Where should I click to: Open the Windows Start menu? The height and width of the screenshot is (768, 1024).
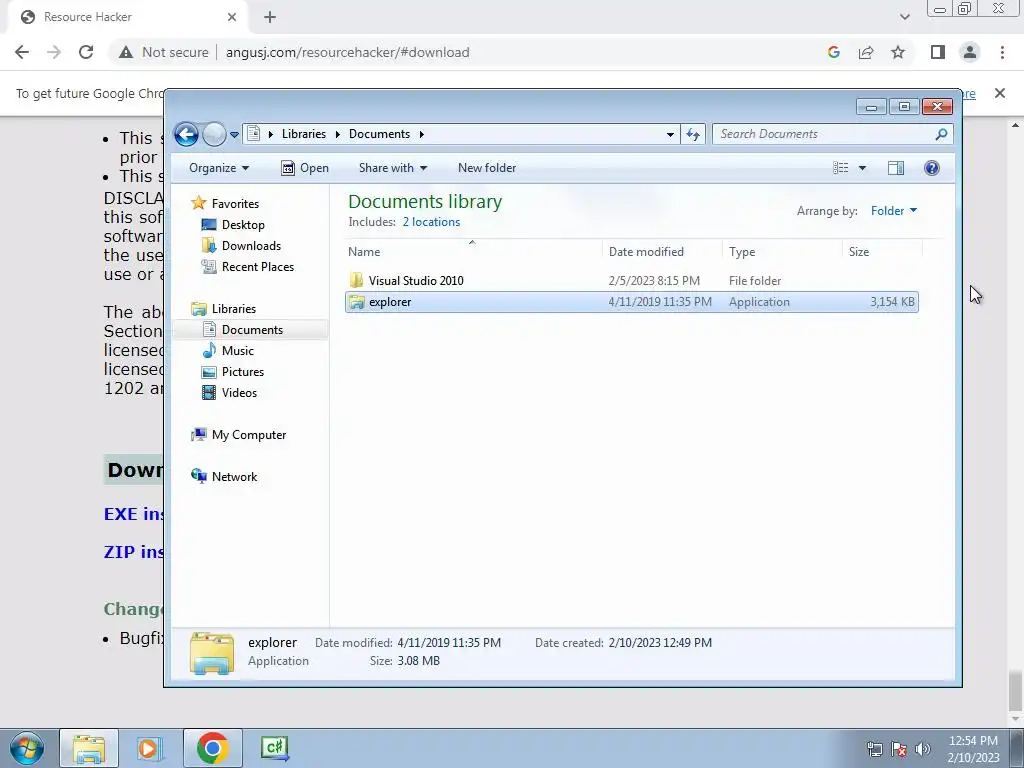[x=26, y=748]
